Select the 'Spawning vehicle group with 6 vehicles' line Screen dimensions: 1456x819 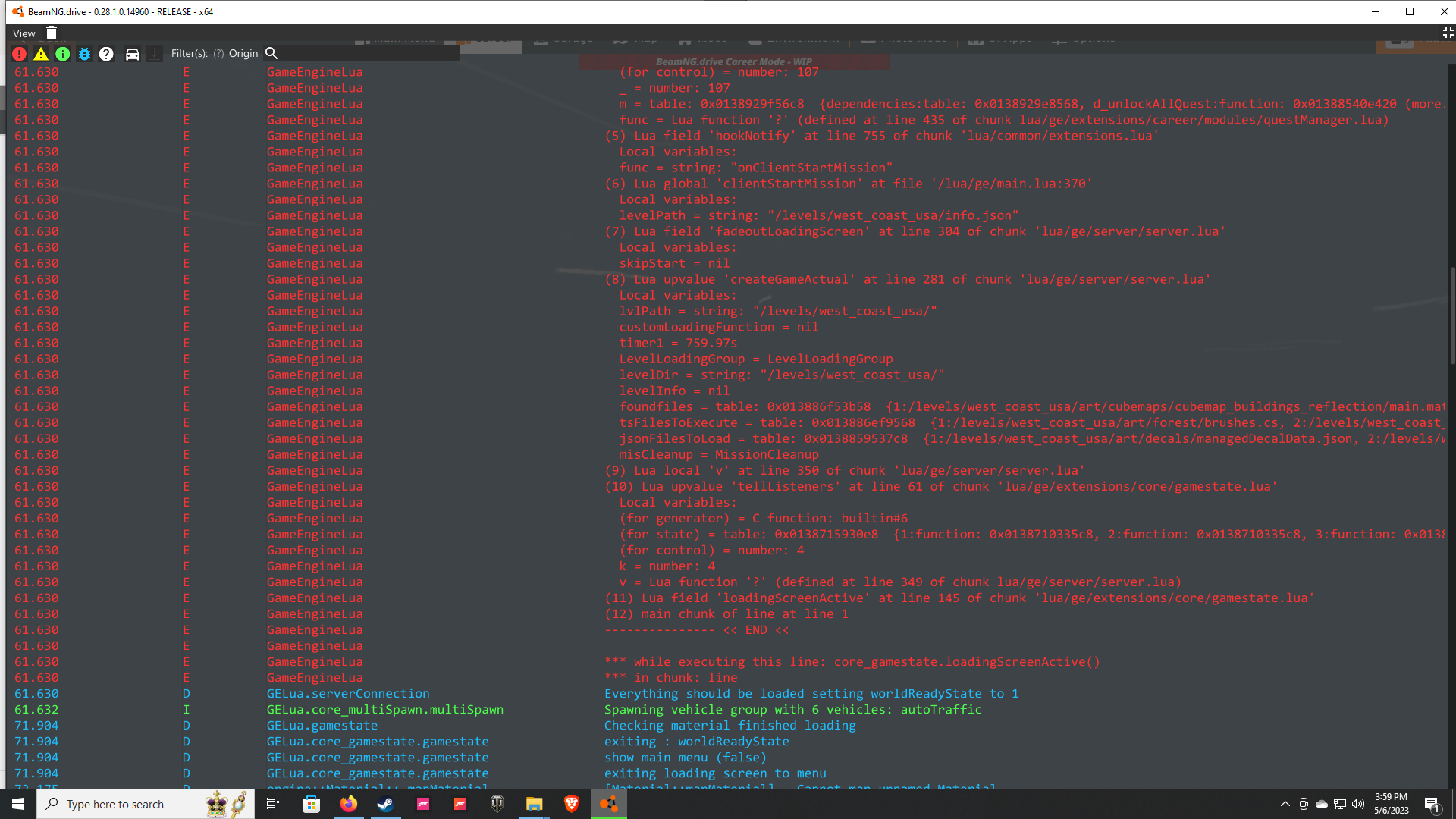[792, 710]
